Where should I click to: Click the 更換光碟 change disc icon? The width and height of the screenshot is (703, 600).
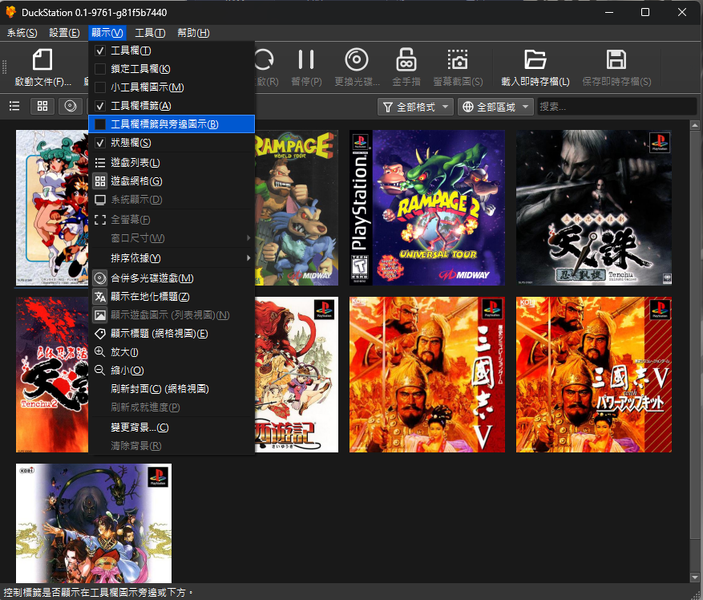coord(357,60)
